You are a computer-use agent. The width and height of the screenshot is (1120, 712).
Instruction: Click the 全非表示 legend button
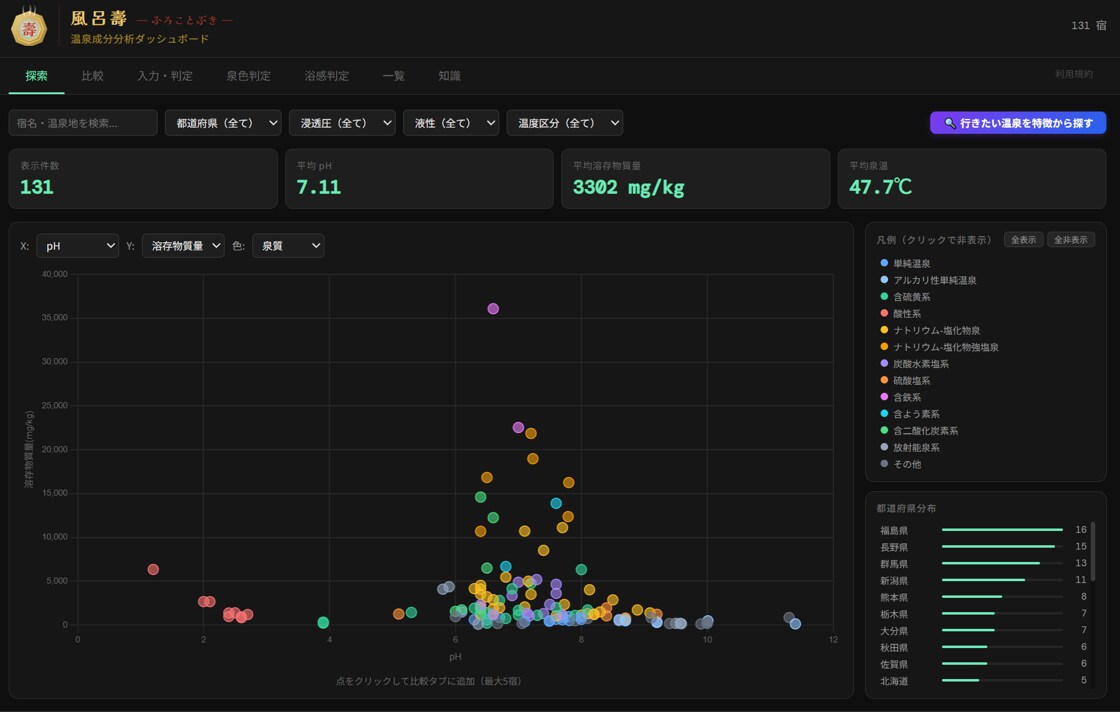tap(1071, 240)
